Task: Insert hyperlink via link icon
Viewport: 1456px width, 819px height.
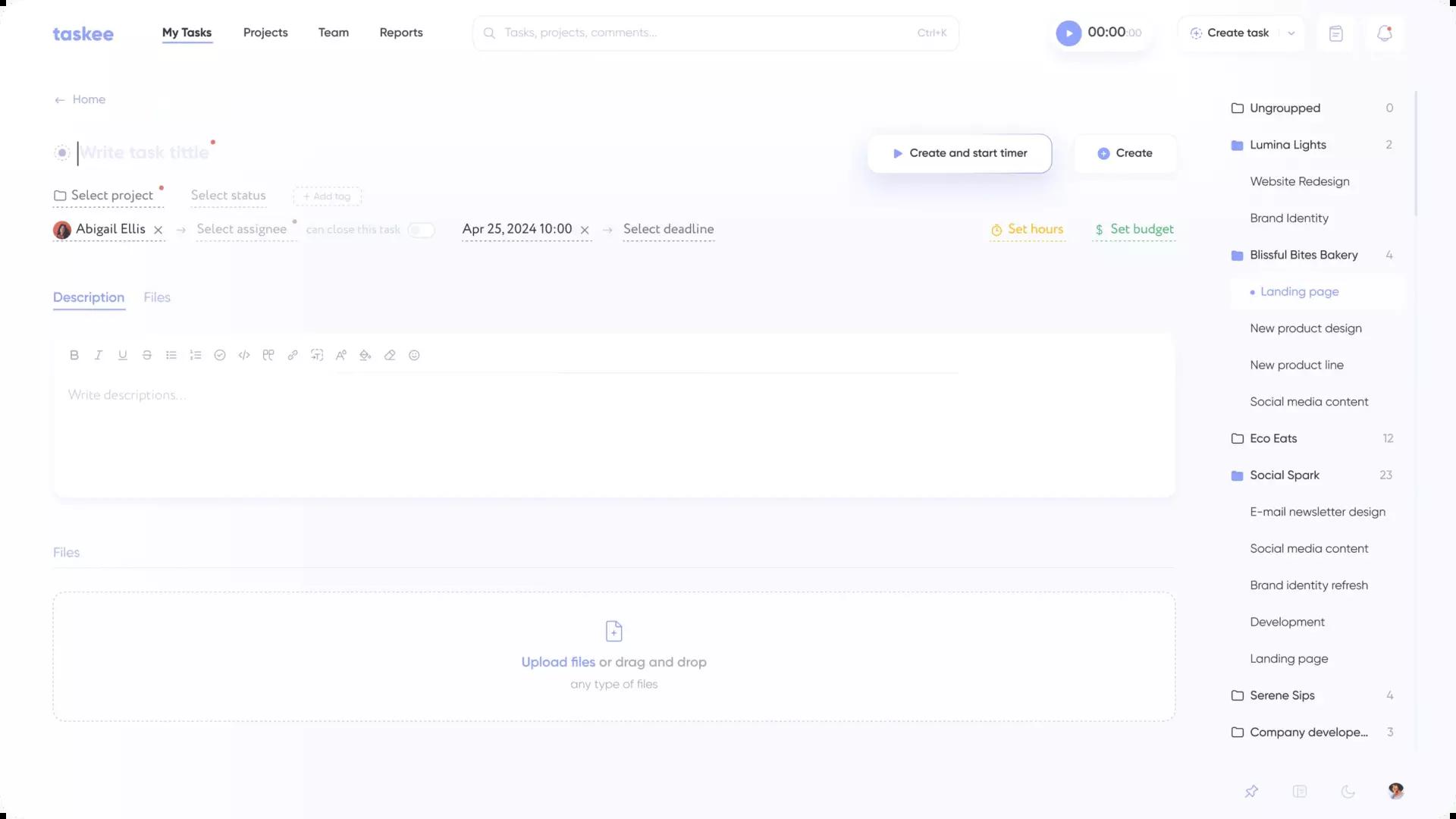Action: tap(293, 355)
